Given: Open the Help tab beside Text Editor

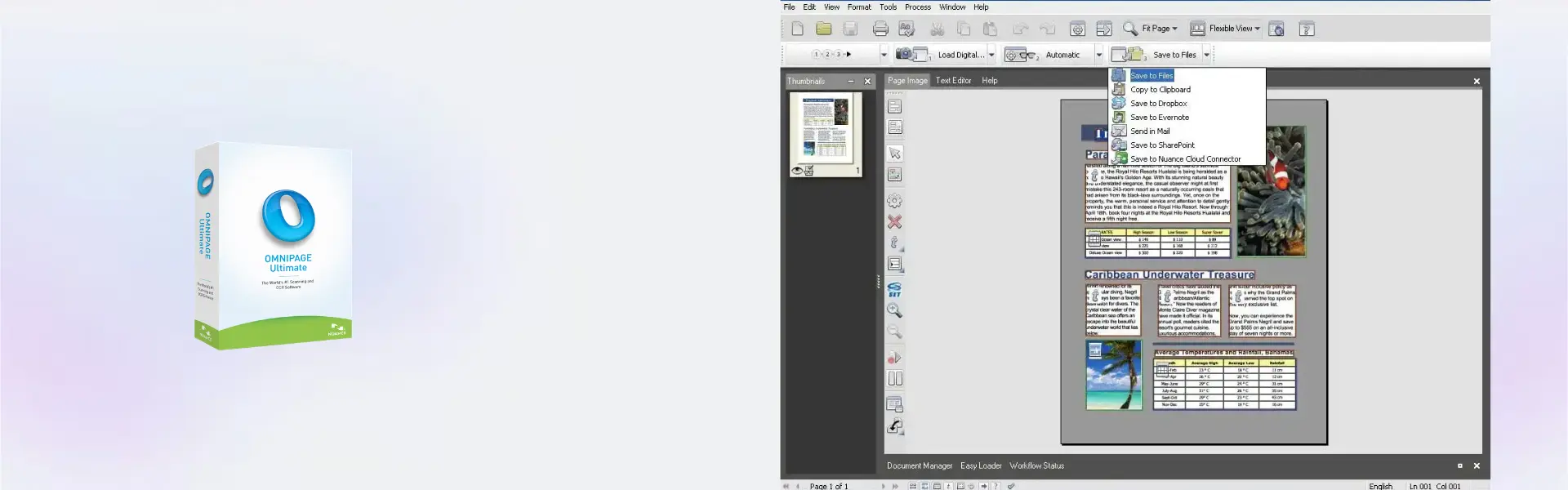Looking at the screenshot, I should tap(990, 80).
